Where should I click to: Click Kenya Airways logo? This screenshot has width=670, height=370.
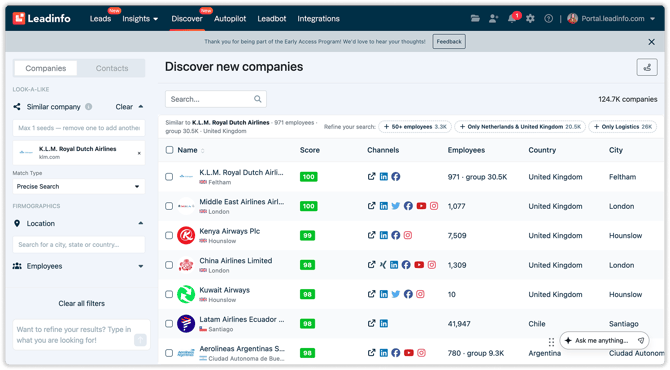tap(186, 235)
